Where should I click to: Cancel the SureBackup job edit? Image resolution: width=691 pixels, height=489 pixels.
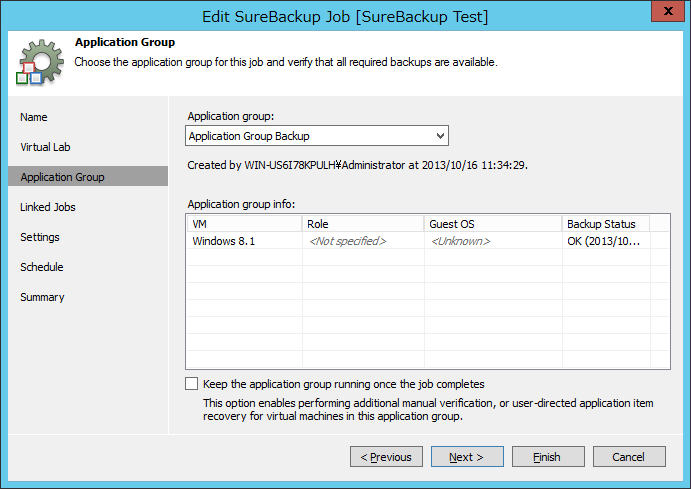[628, 457]
